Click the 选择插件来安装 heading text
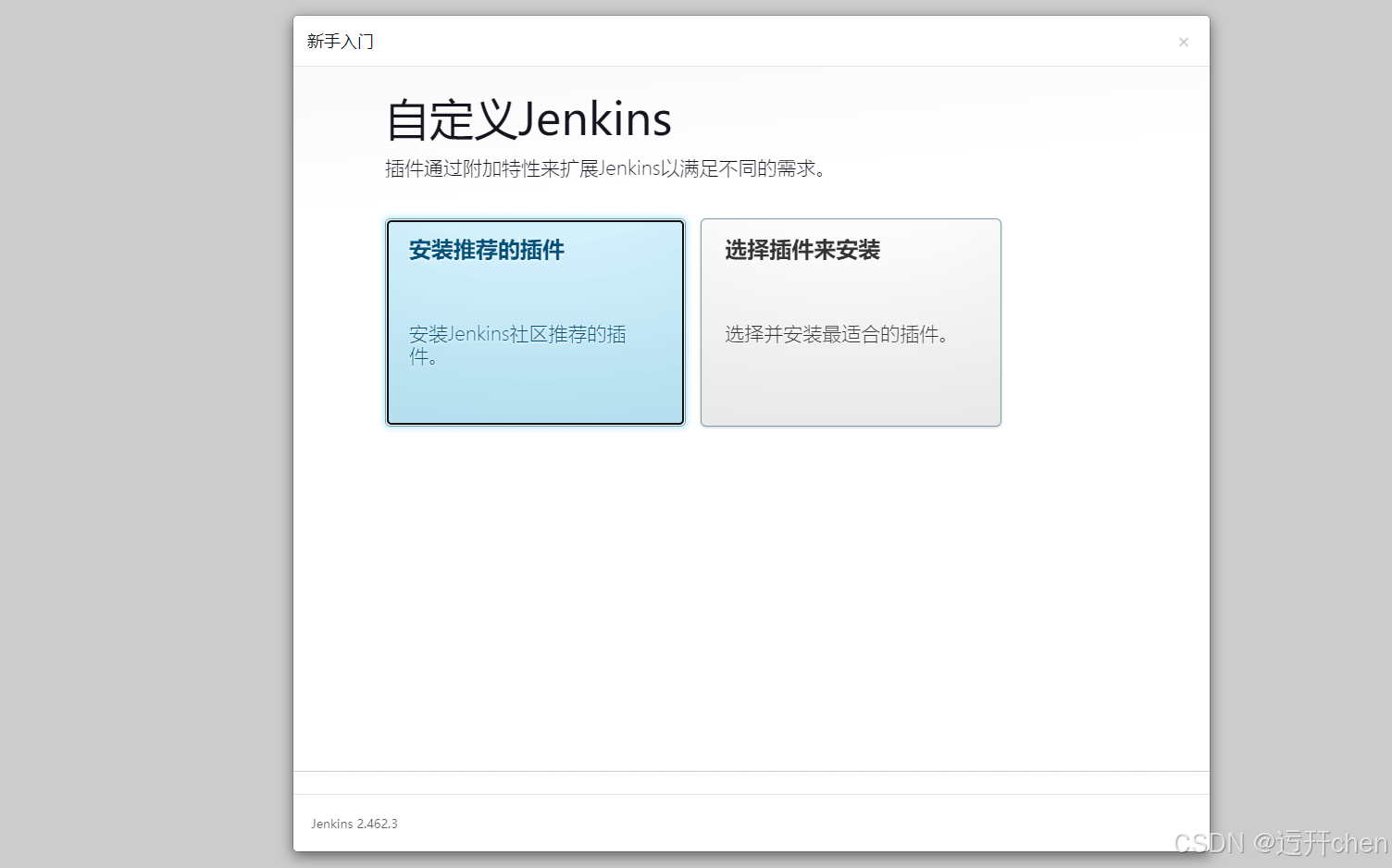 (x=800, y=250)
